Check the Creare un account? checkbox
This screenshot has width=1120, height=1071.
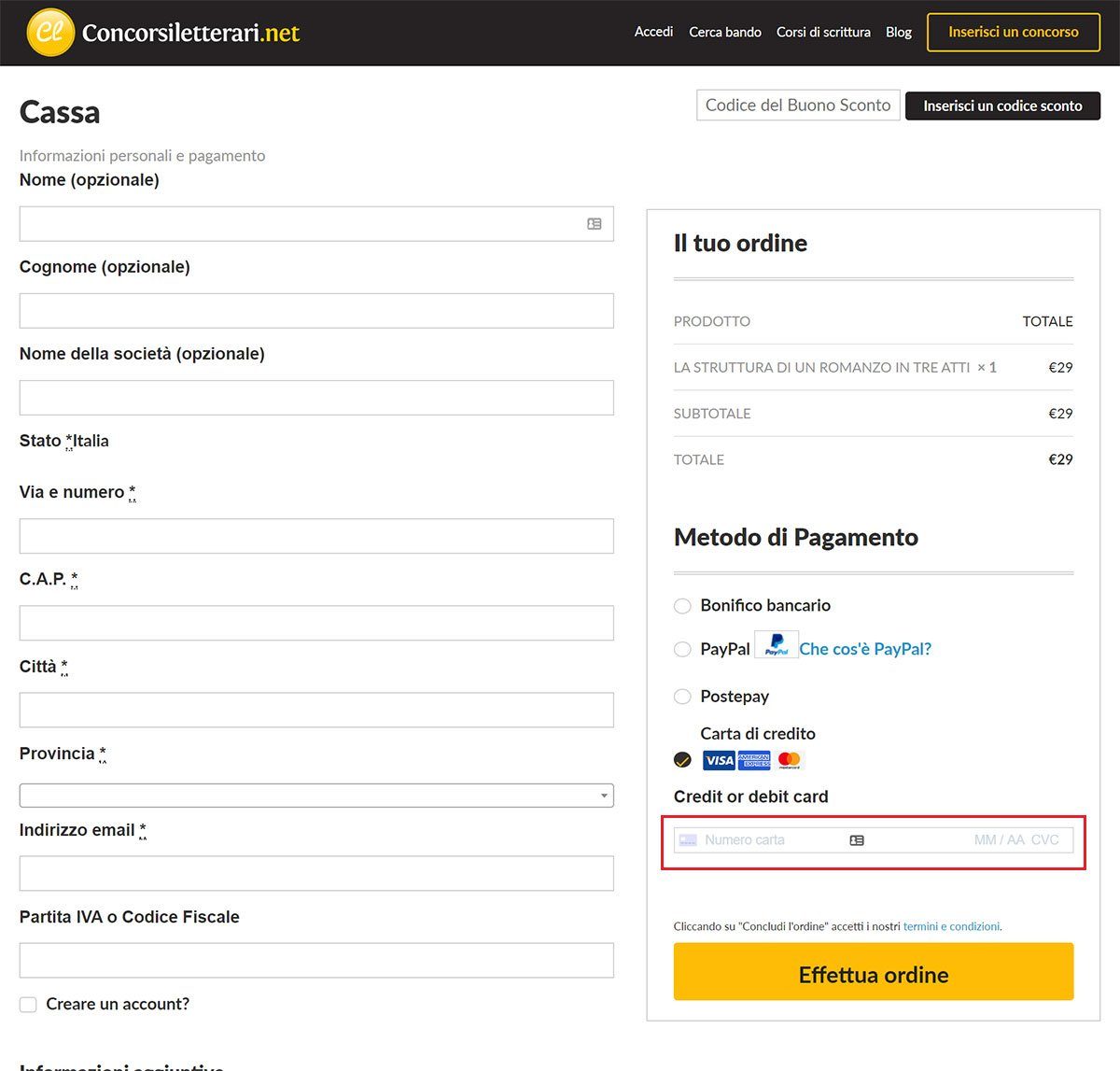28,1004
